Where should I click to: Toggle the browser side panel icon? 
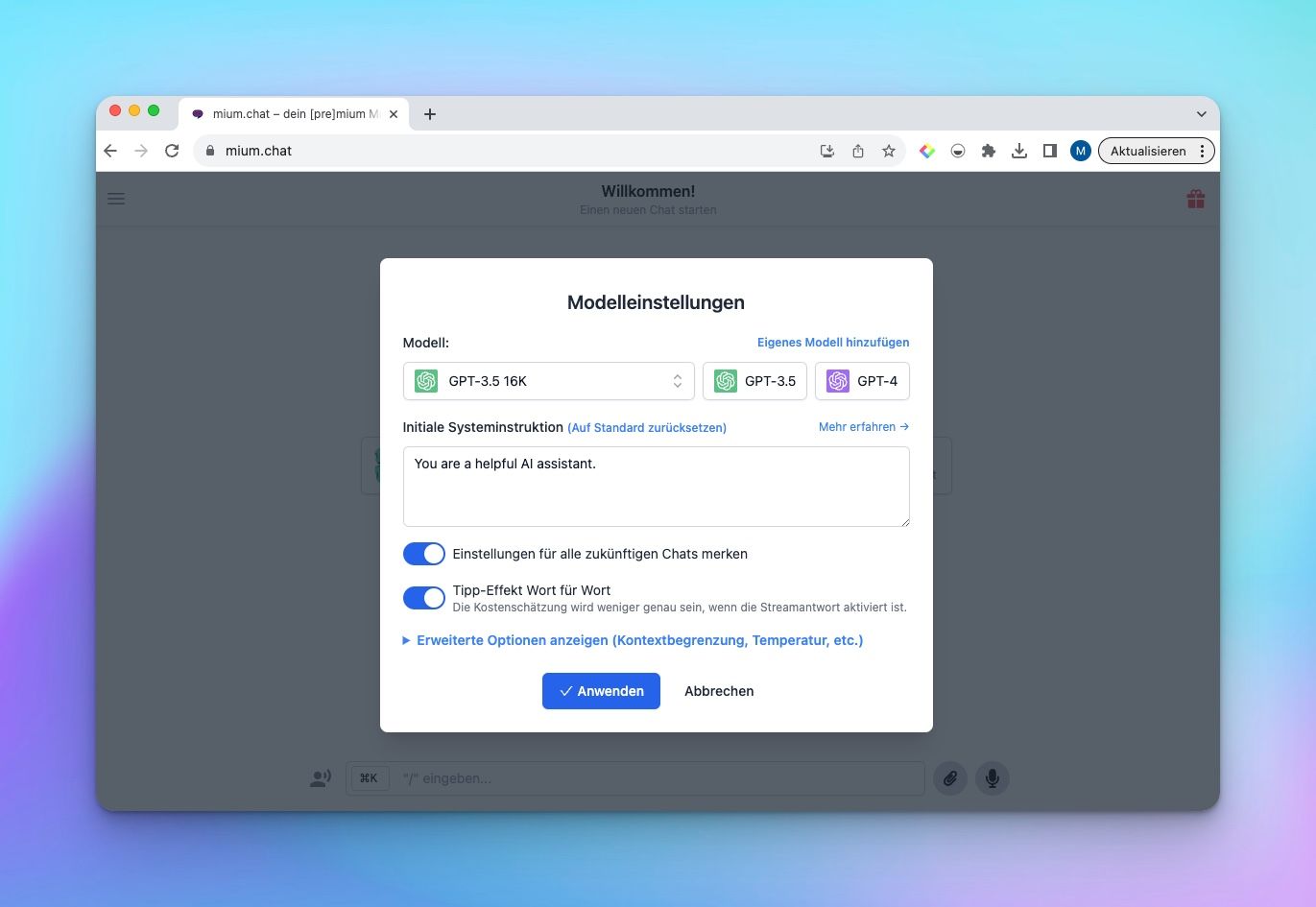tap(1050, 151)
